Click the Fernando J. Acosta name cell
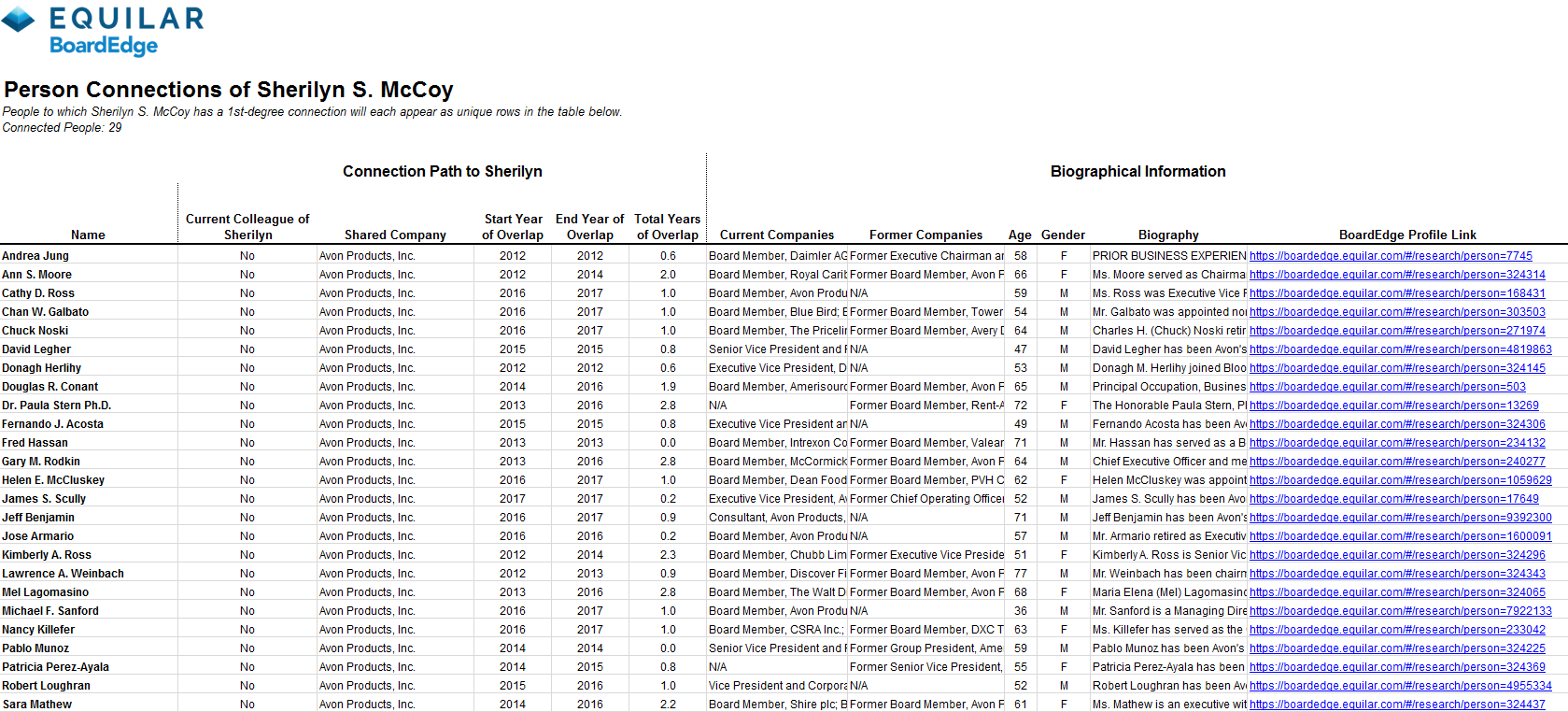Viewport: 1568px width, 712px height. (53, 424)
